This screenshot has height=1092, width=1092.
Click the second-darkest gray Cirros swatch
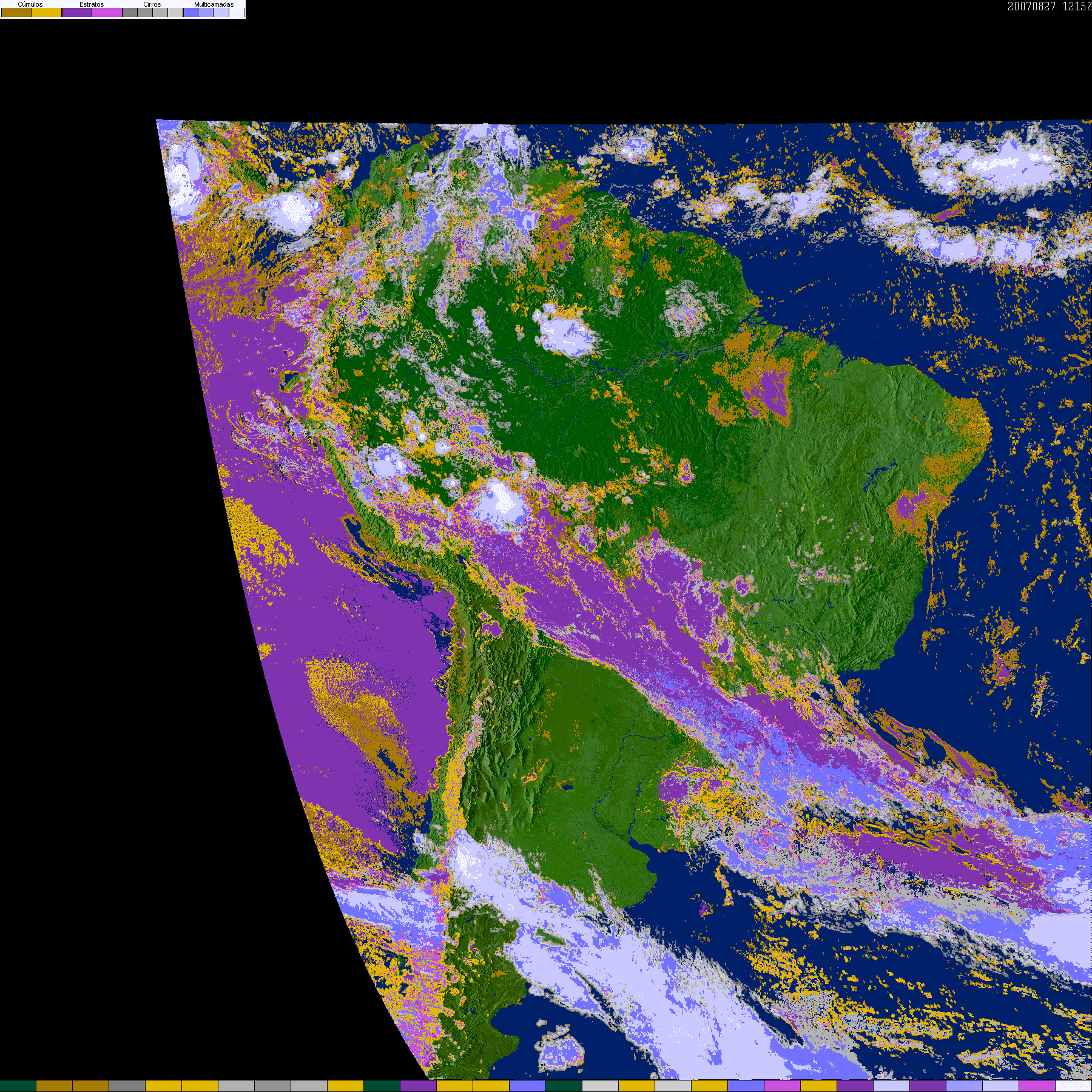tap(145, 13)
